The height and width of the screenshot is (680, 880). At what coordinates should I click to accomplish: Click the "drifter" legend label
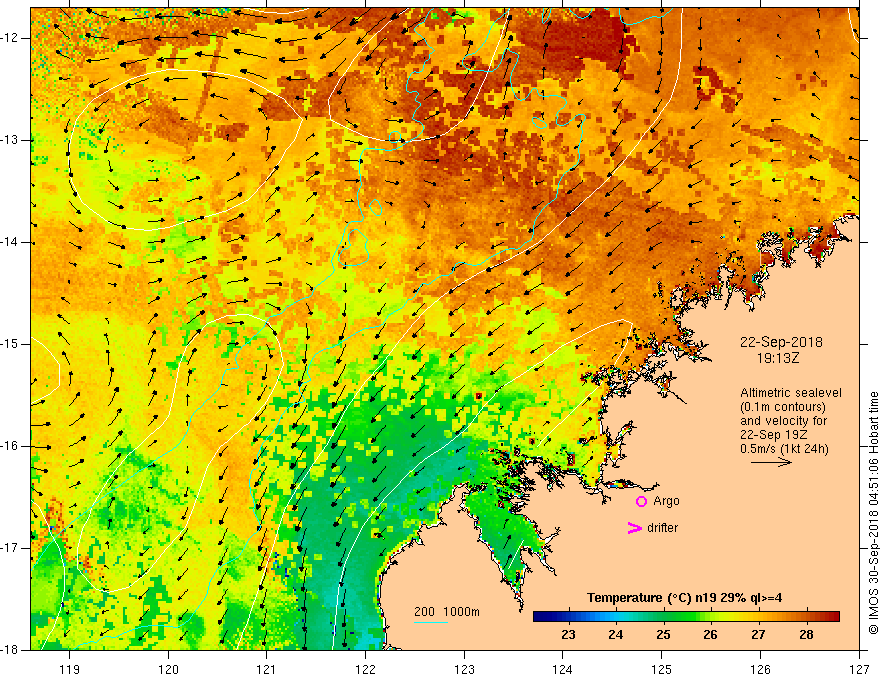coord(662,528)
